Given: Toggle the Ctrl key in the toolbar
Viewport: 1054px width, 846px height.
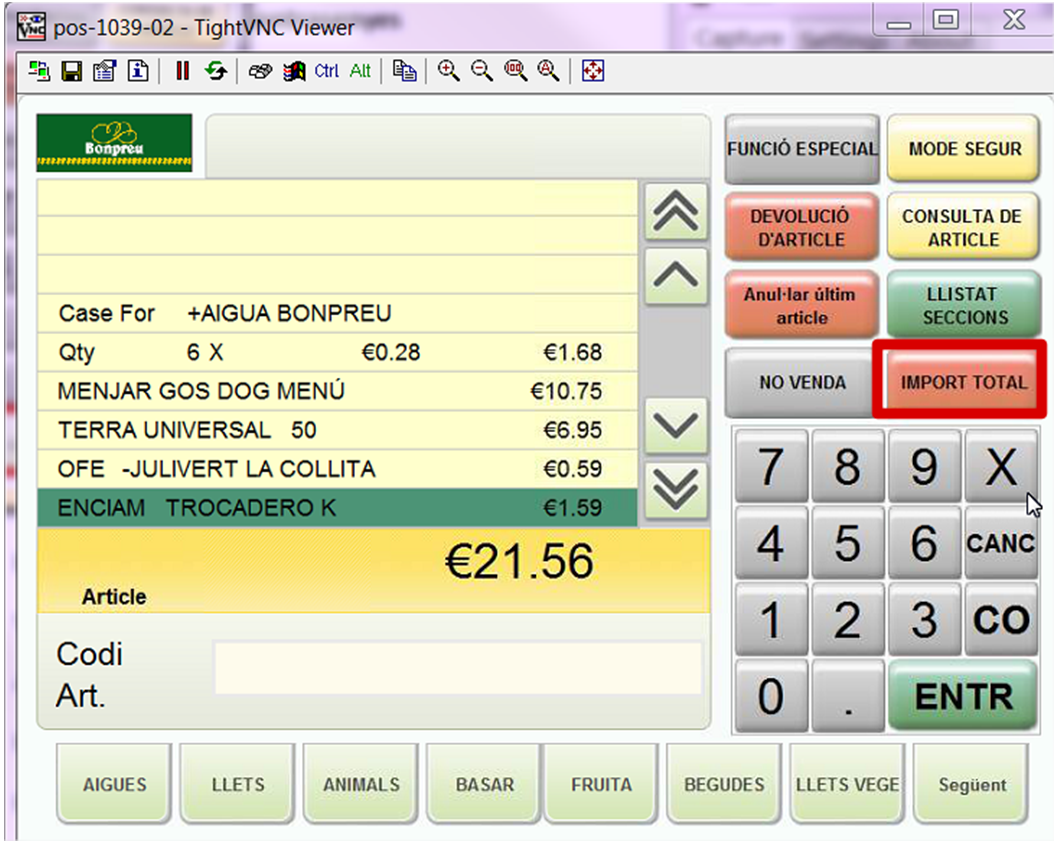Looking at the screenshot, I should (327, 72).
